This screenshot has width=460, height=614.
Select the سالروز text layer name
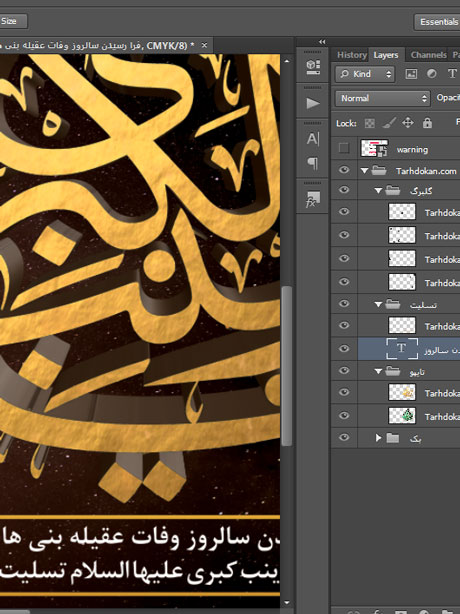click(x=442, y=350)
